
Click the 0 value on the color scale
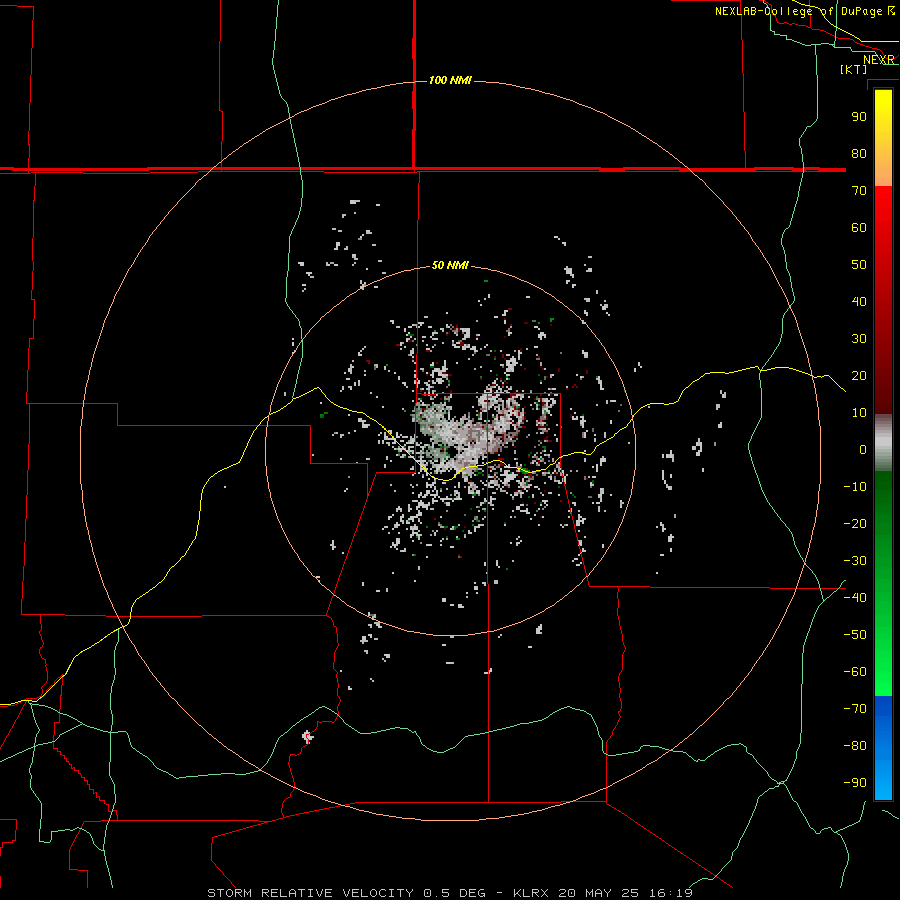click(863, 450)
